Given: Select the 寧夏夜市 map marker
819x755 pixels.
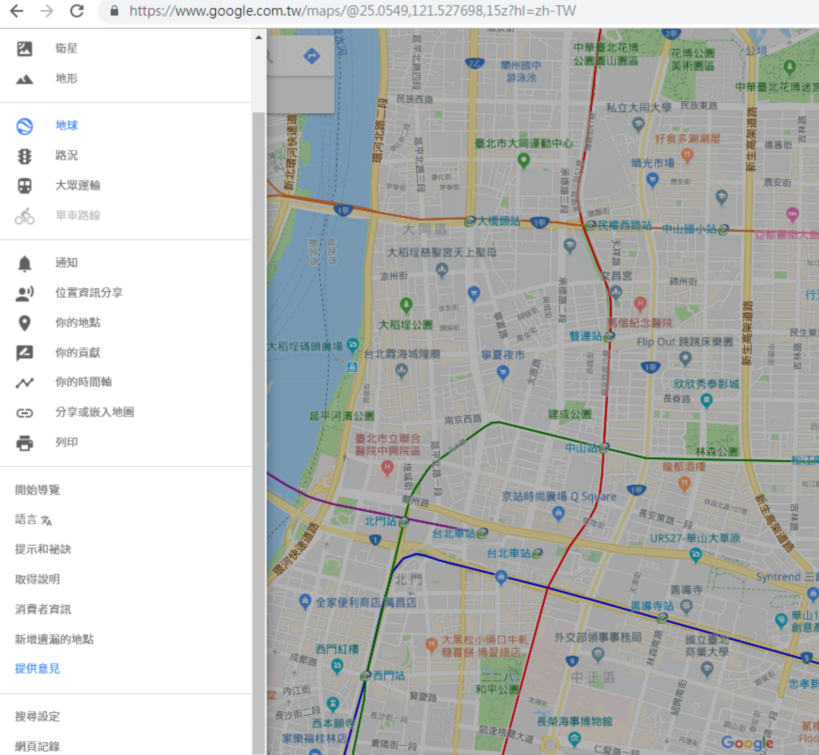Looking at the screenshot, I should 503,373.
